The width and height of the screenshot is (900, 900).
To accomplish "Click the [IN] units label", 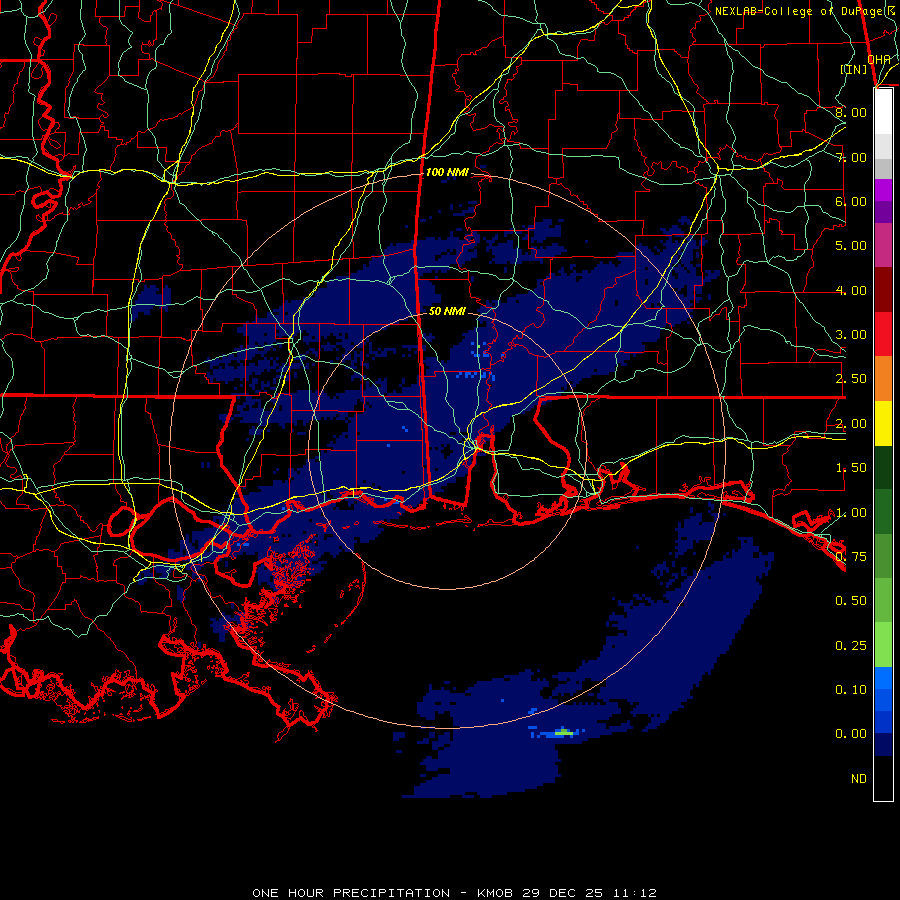I will [x=854, y=69].
